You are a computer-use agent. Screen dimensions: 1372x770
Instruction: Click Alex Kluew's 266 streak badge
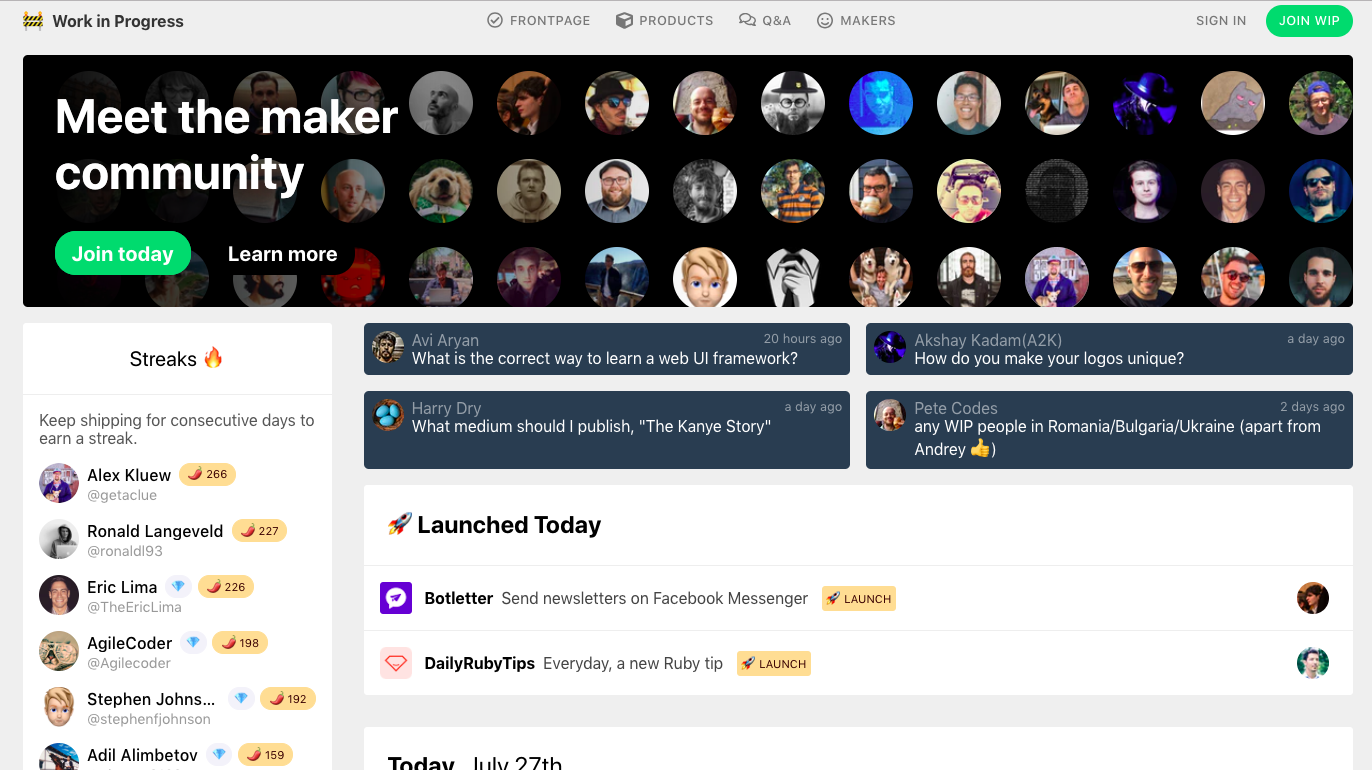207,474
